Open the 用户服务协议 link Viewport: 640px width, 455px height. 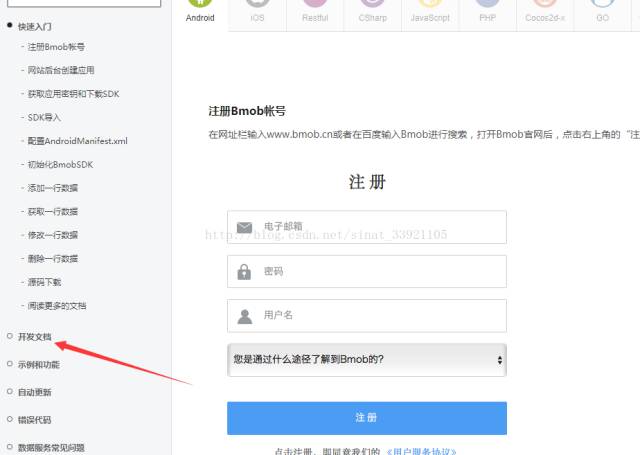click(421, 451)
